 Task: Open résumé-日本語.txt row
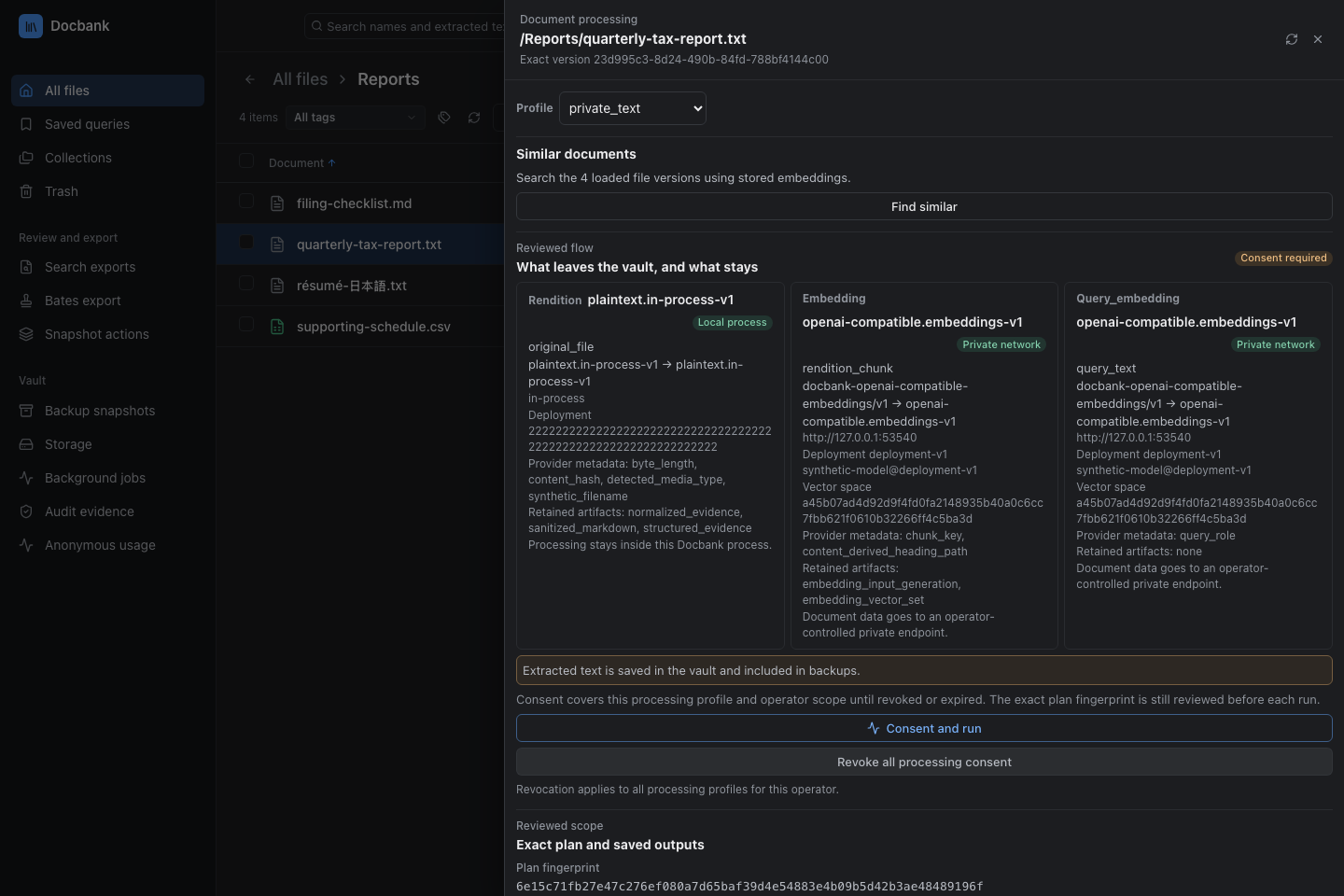360,286
